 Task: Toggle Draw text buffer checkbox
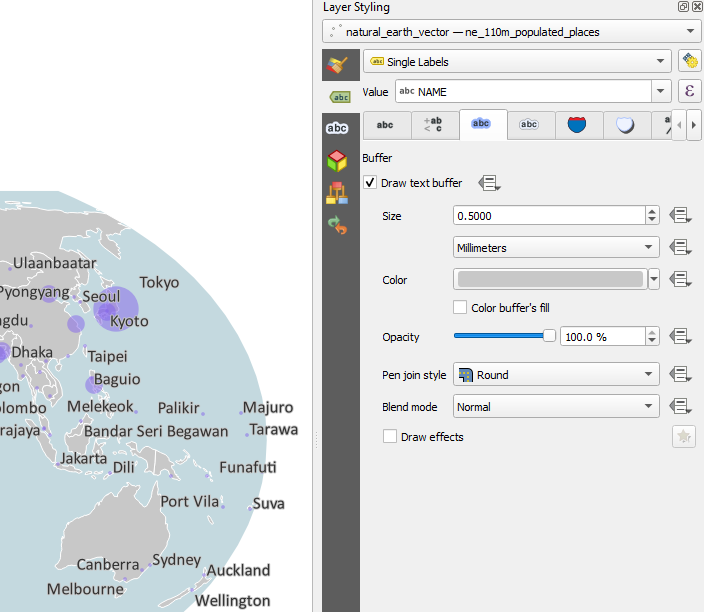click(370, 183)
